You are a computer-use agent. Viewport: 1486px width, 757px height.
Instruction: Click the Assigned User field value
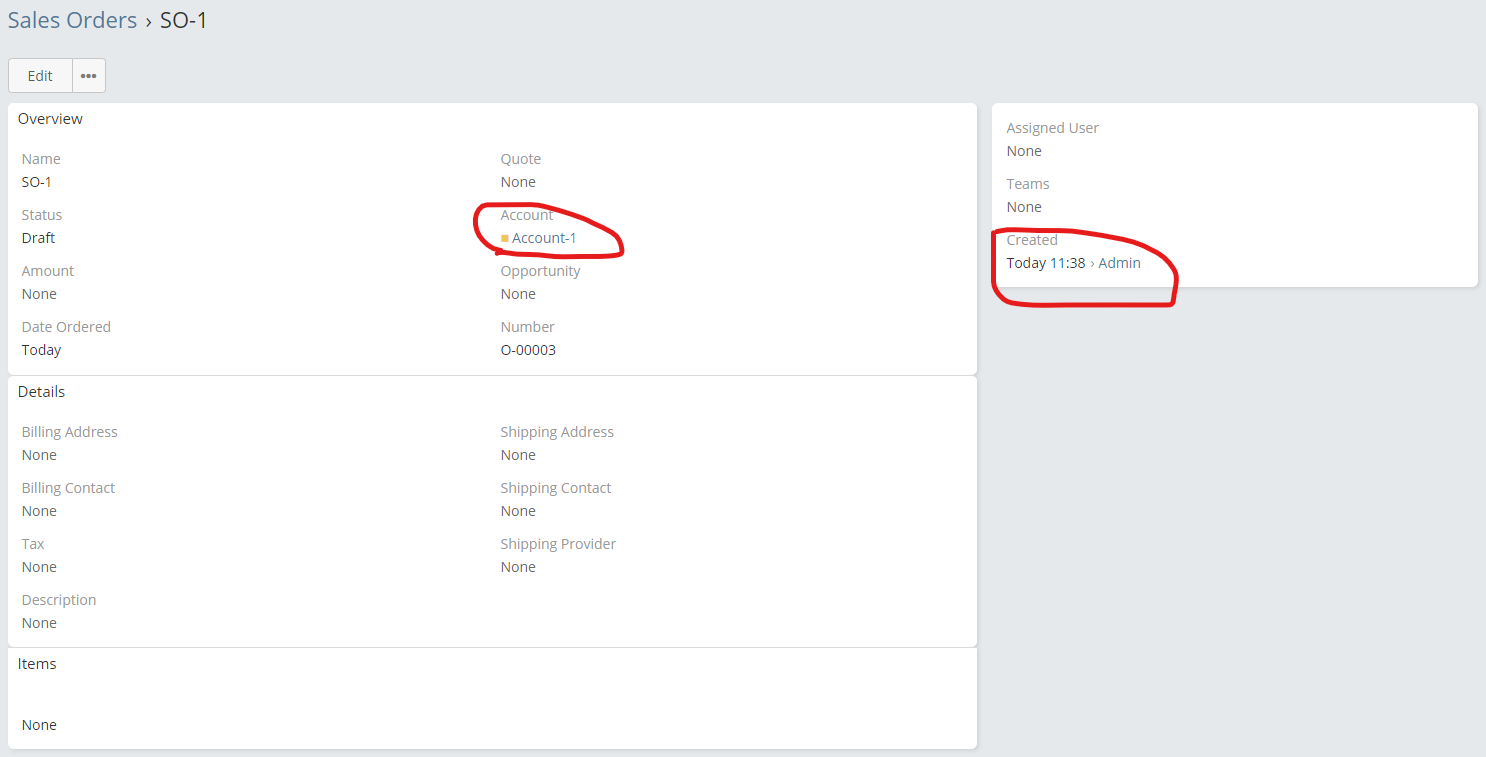1024,151
